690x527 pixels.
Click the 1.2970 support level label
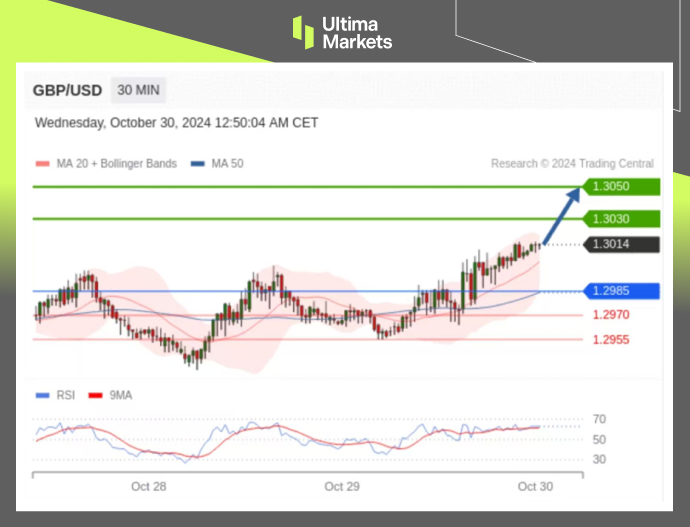(611, 315)
